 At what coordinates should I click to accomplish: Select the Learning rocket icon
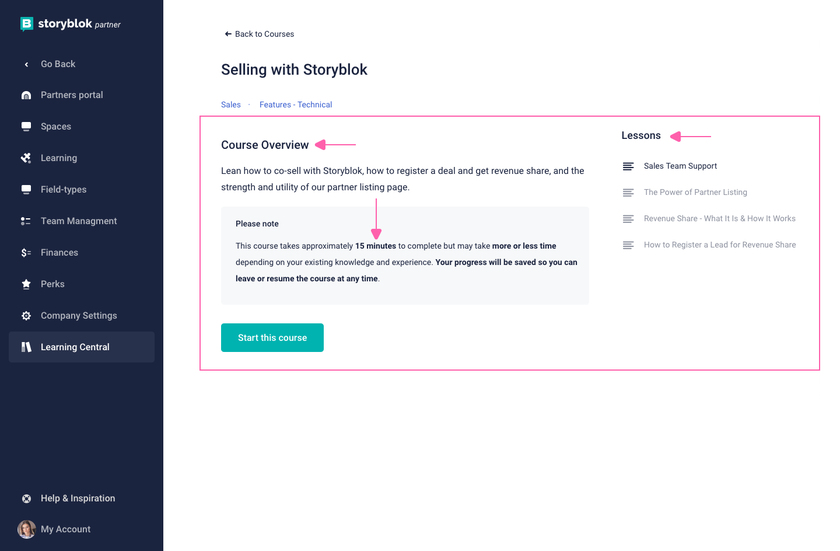pyautogui.click(x=26, y=158)
